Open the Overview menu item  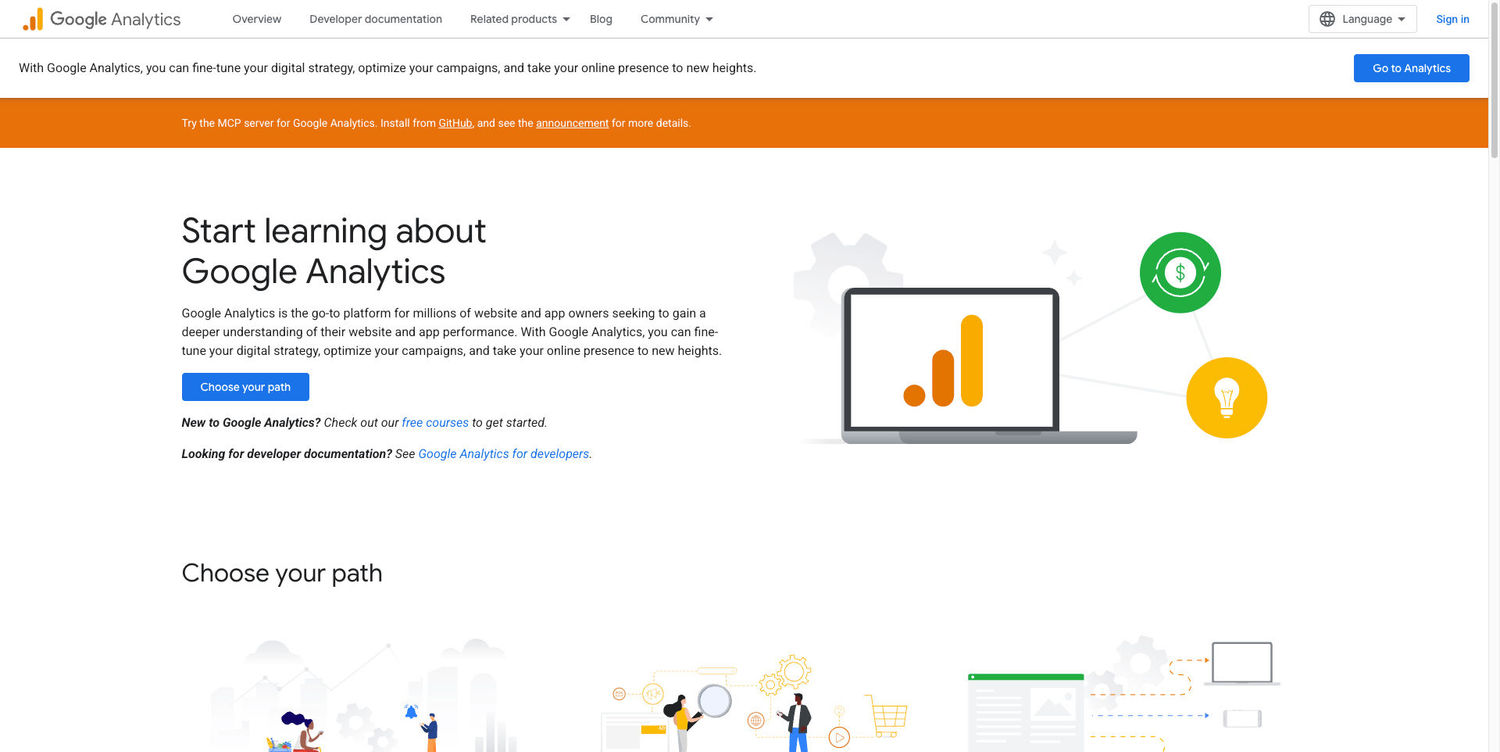click(257, 19)
